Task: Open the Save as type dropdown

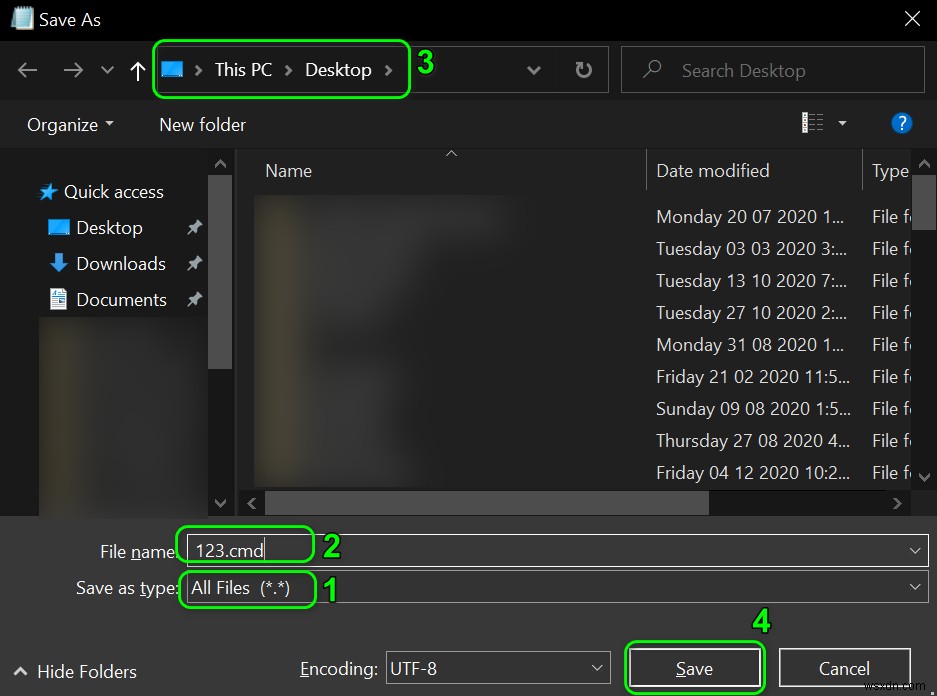Action: pos(913,587)
